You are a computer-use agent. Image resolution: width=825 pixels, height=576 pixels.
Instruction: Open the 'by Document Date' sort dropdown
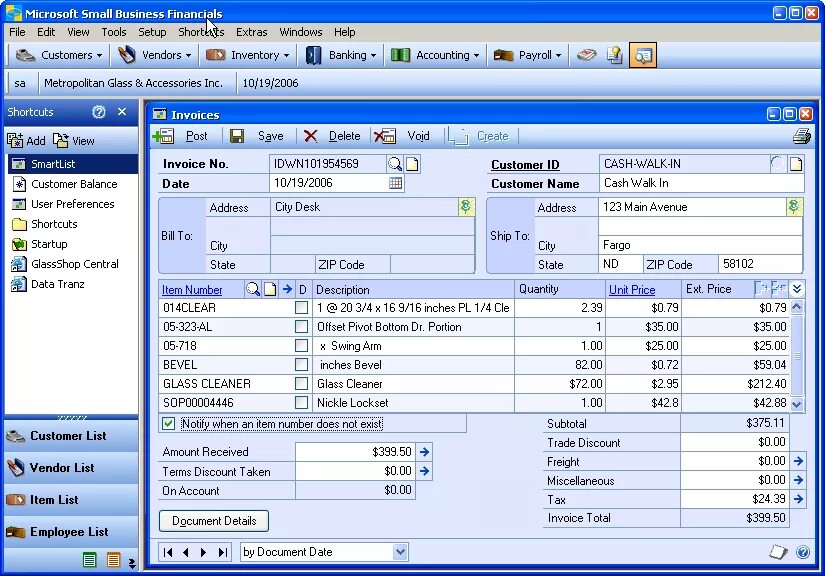pyautogui.click(x=400, y=552)
